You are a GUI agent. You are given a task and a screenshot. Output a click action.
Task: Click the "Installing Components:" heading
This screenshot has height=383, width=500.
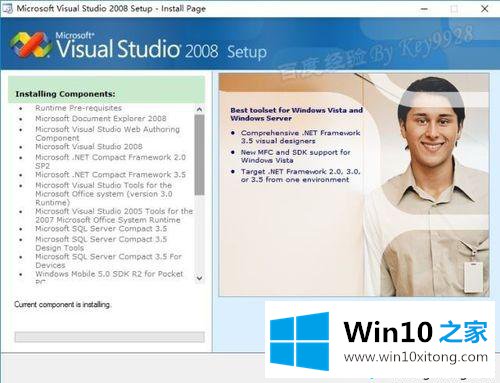point(65,94)
